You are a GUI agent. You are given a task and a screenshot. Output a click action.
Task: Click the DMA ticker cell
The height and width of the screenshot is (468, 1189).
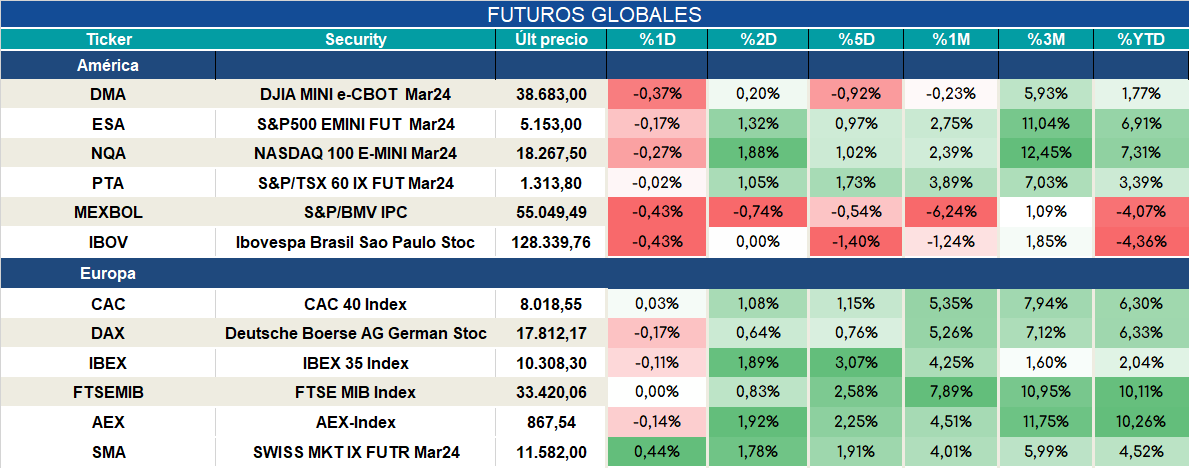[108, 94]
